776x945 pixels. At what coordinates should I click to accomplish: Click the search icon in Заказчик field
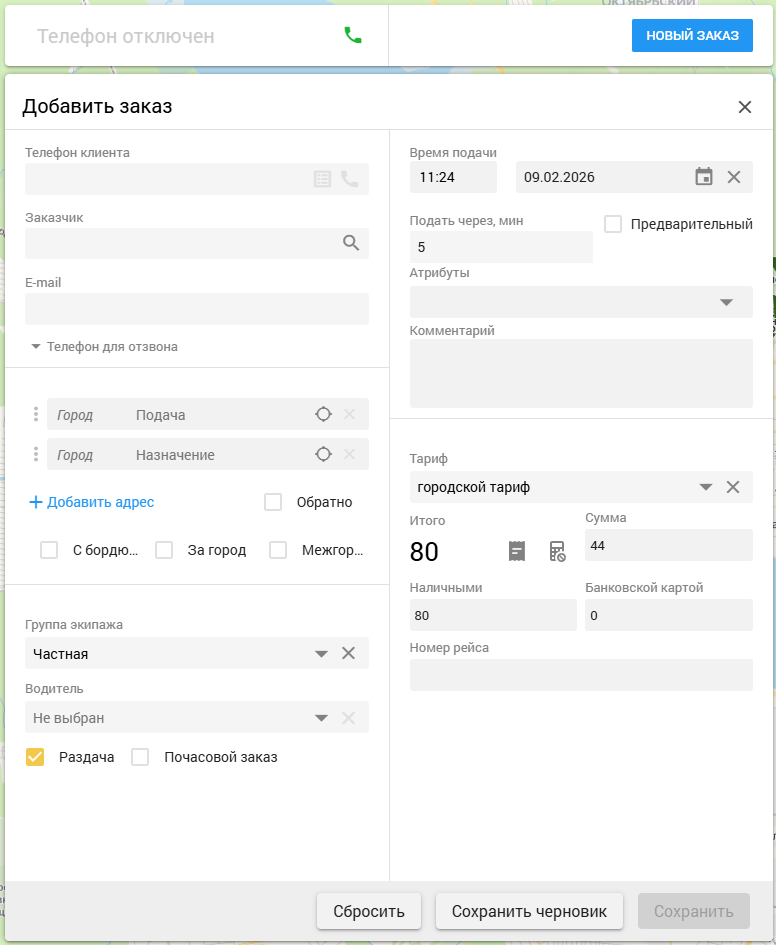pos(350,243)
